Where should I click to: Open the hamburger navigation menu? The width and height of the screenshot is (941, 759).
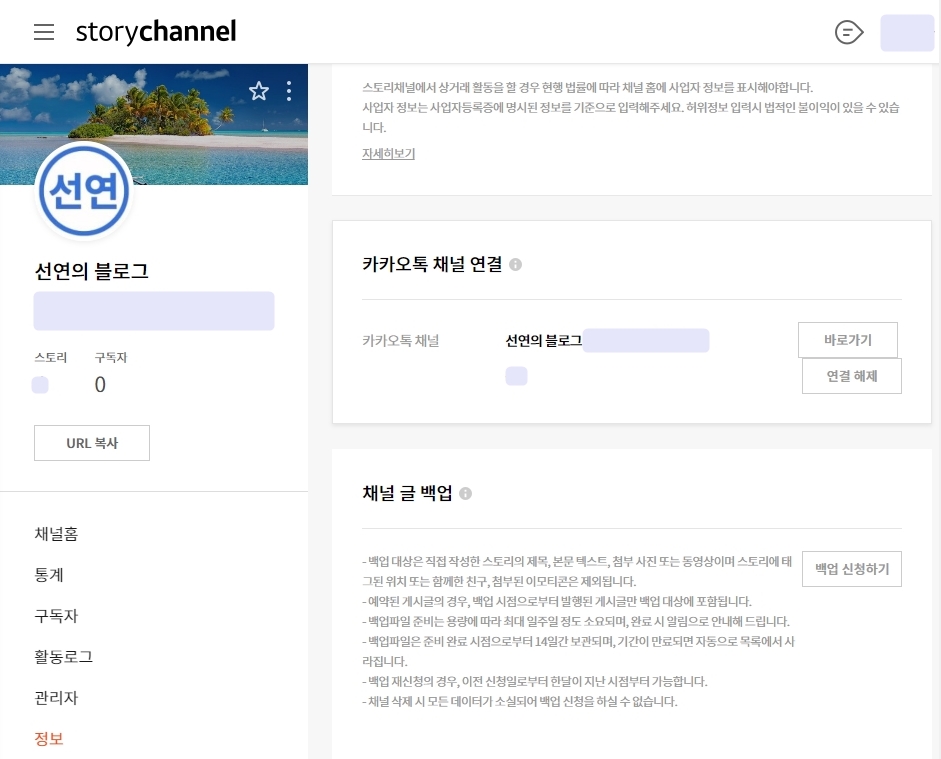(x=44, y=31)
